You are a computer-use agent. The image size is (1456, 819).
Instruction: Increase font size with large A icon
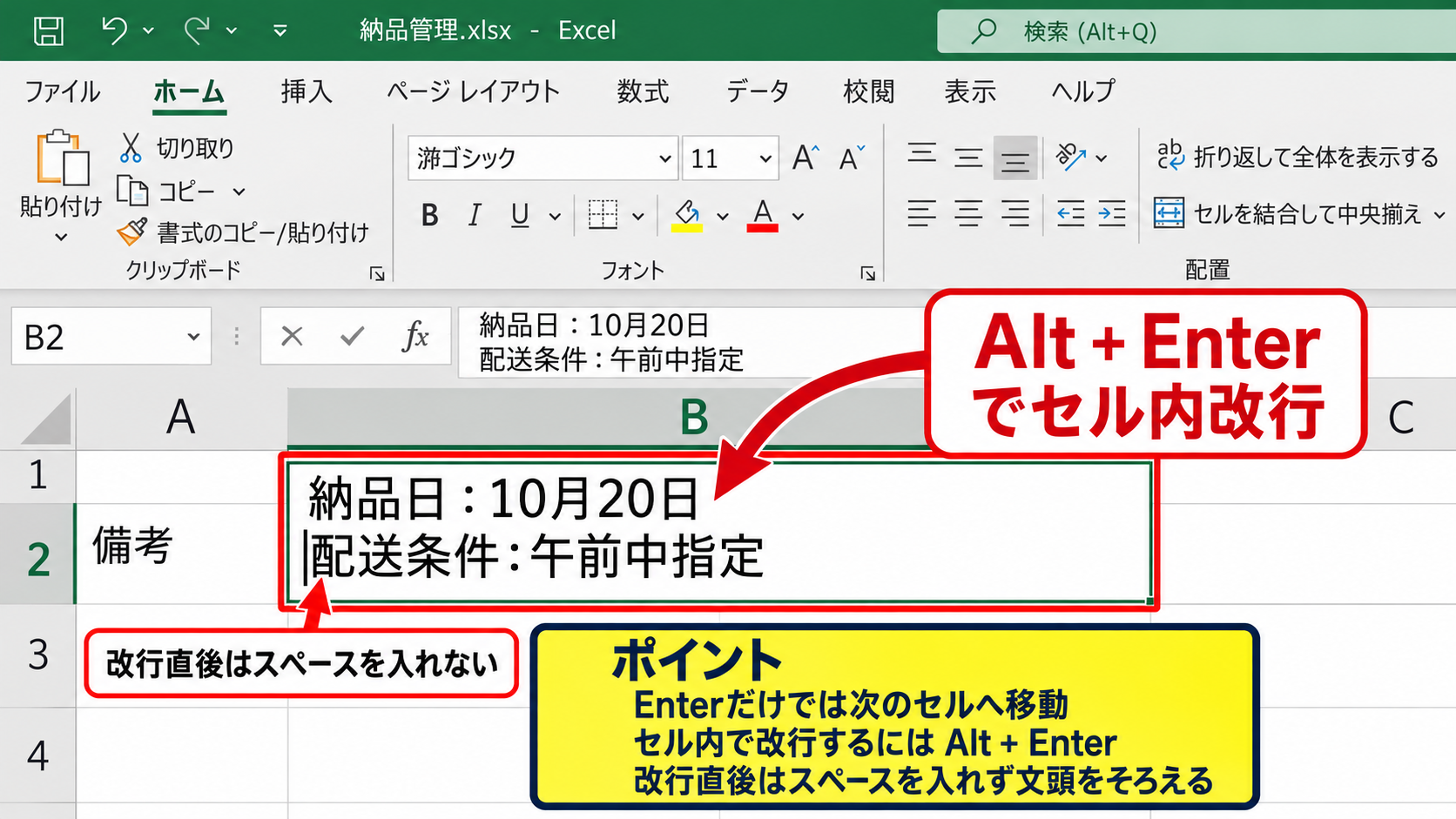pyautogui.click(x=806, y=158)
